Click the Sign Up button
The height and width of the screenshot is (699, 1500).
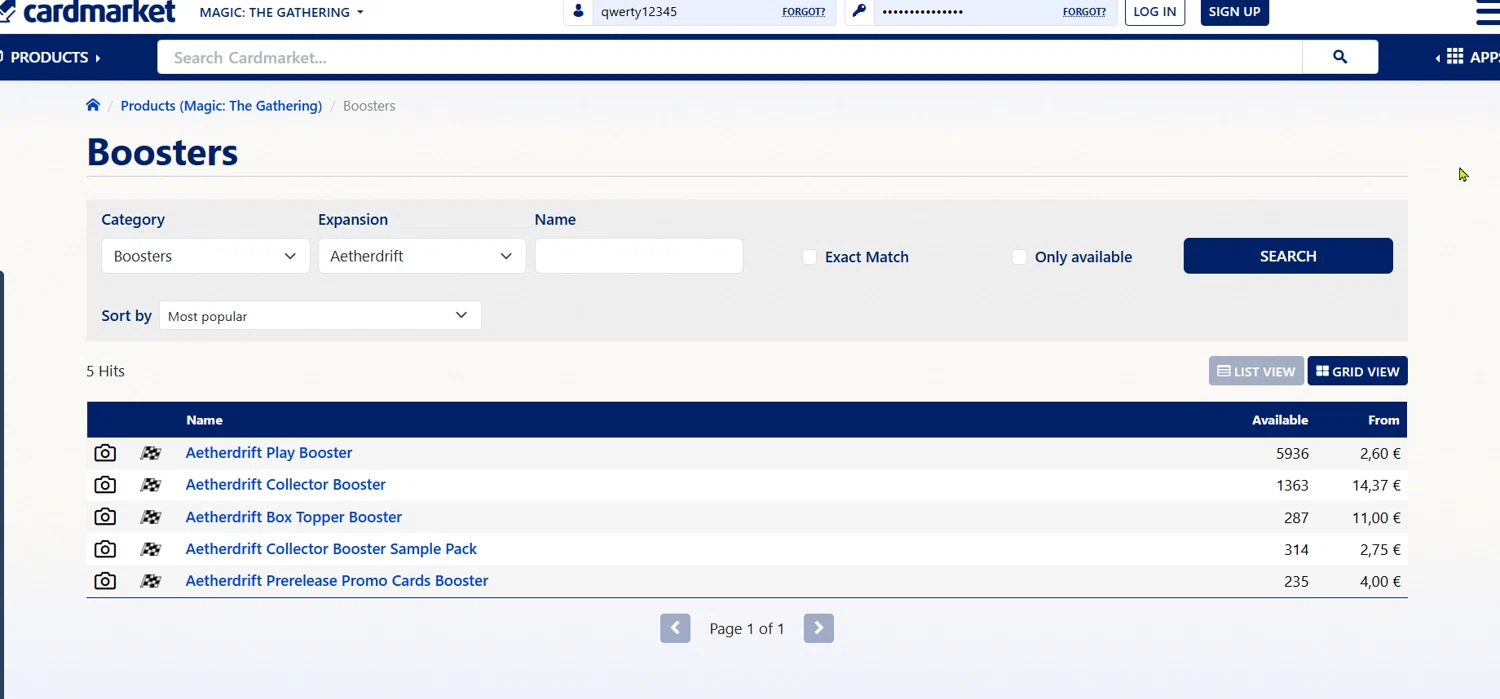[1235, 12]
